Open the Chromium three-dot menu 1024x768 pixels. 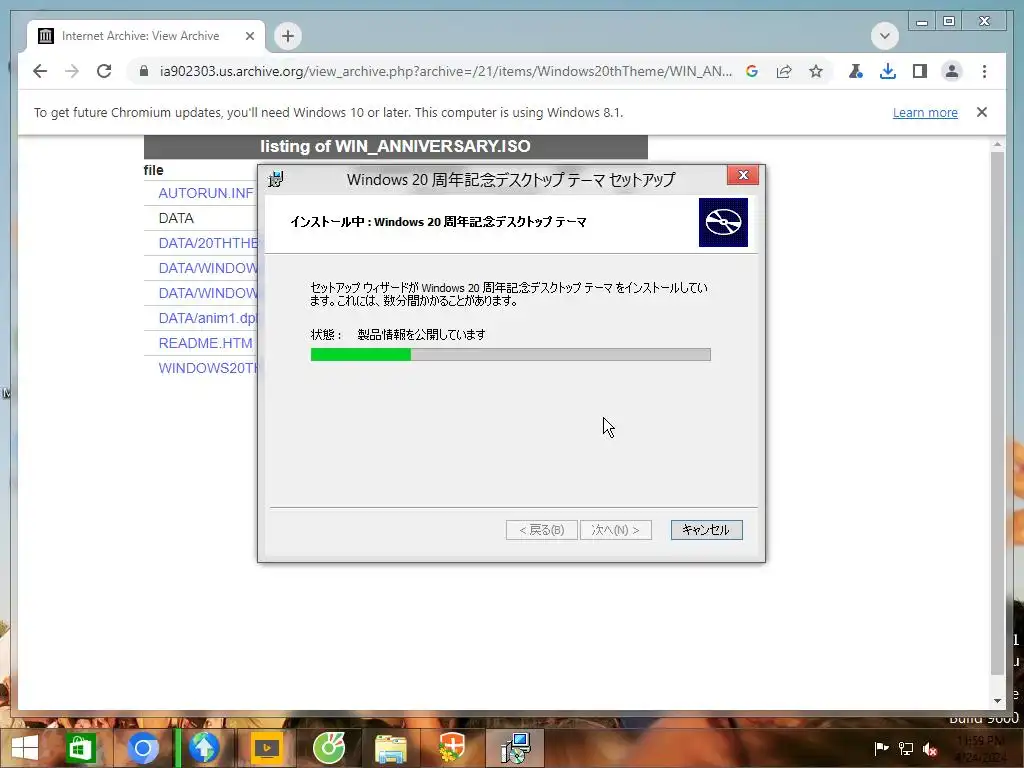(x=984, y=71)
